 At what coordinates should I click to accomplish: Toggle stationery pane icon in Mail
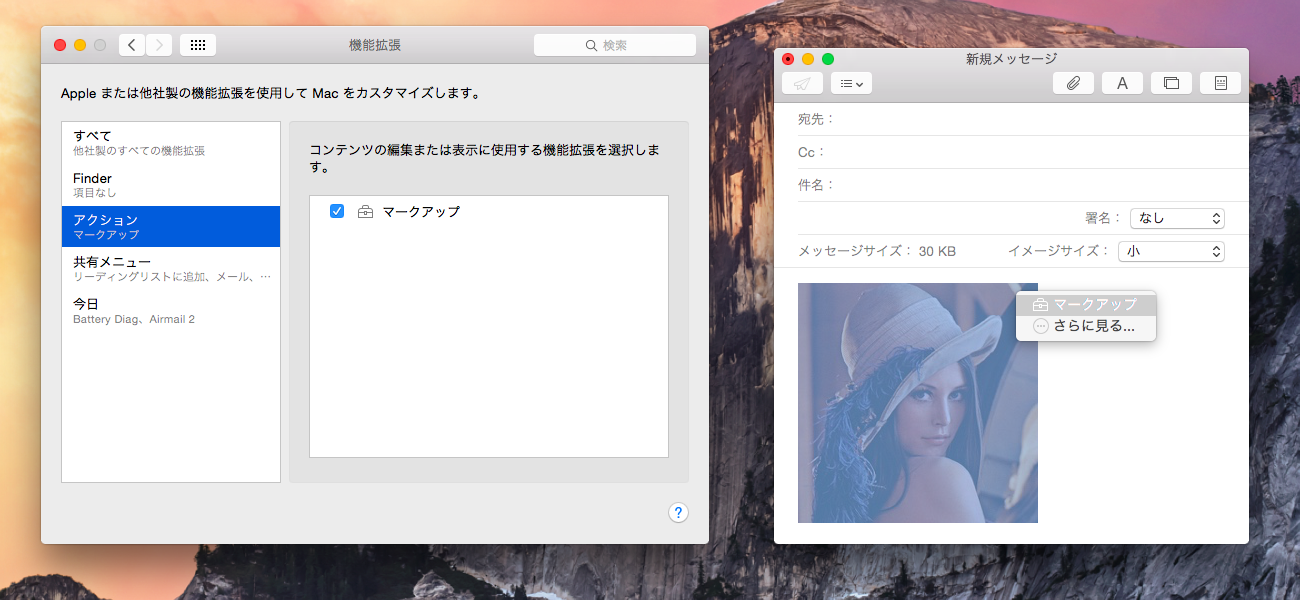tap(1220, 83)
